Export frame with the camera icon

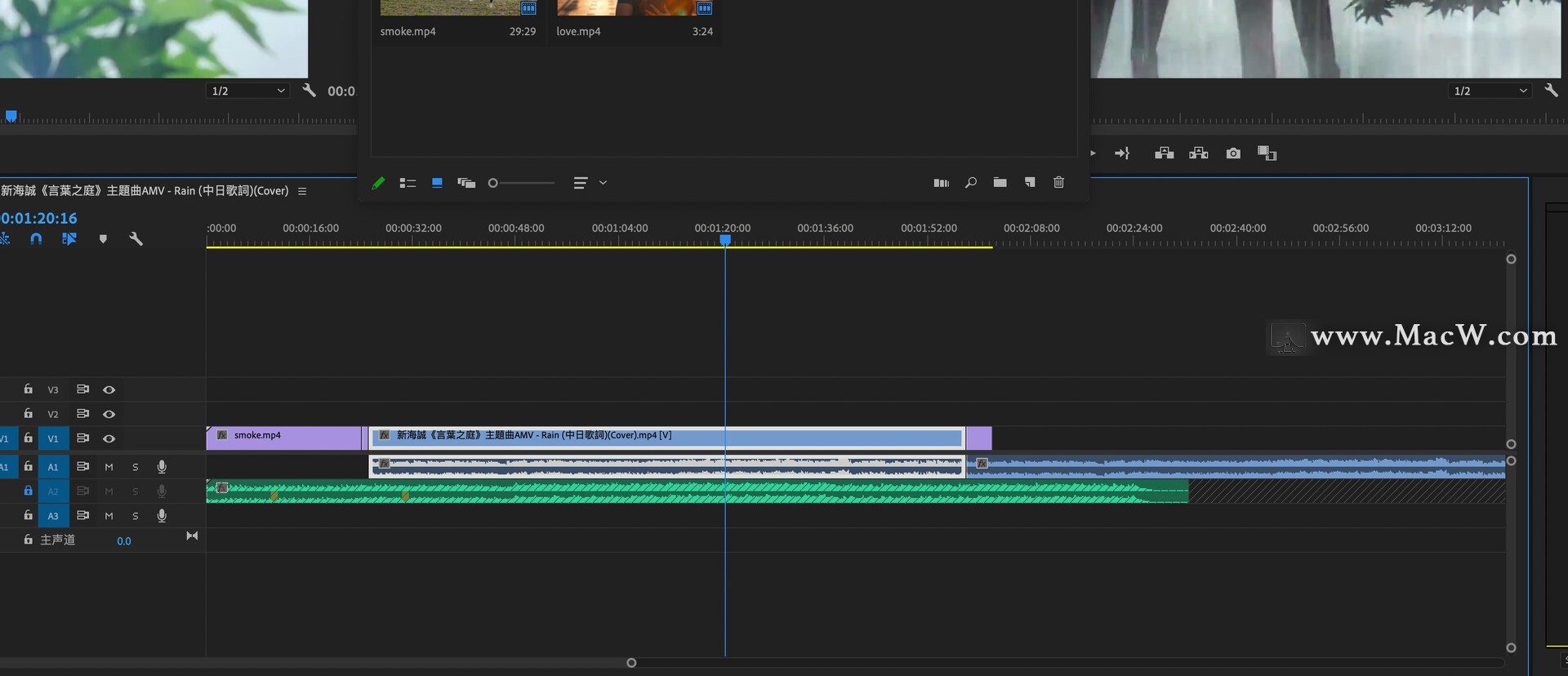(x=1233, y=153)
